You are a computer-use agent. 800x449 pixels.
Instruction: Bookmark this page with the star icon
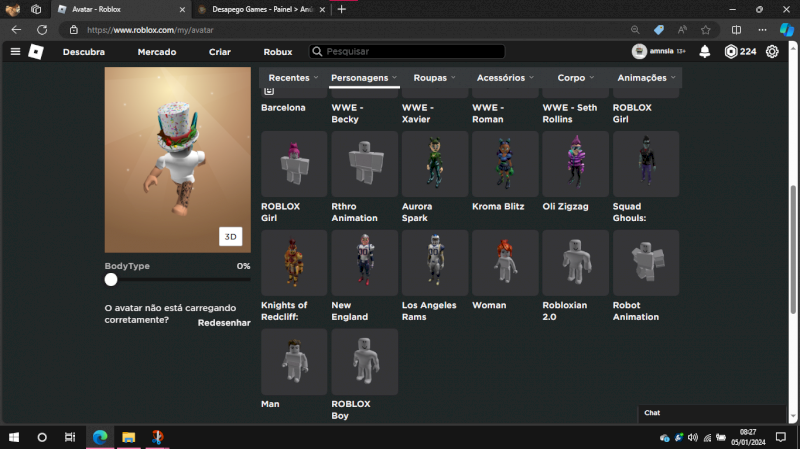click(x=706, y=30)
